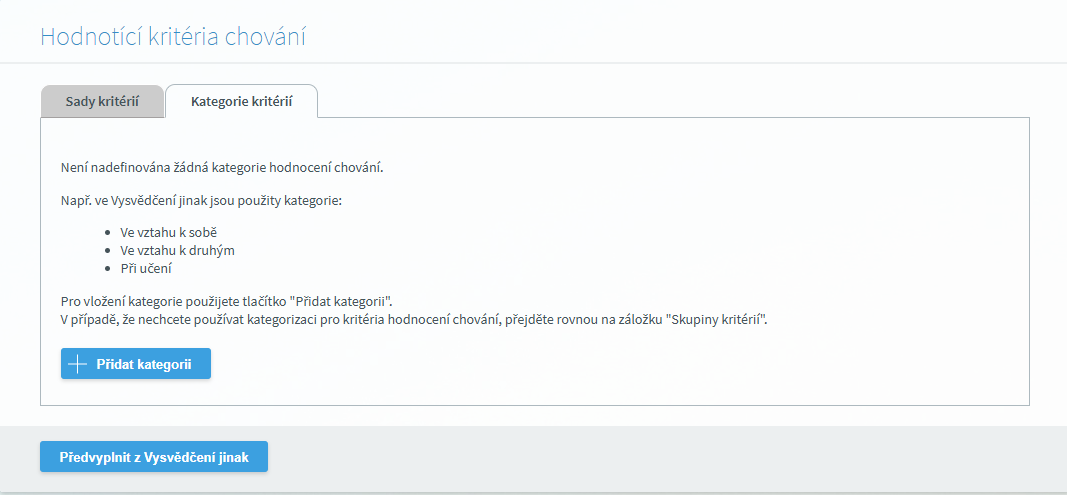Click the "Ve vztahu k druhým" list item
The width and height of the screenshot is (1067, 495).
pos(177,250)
